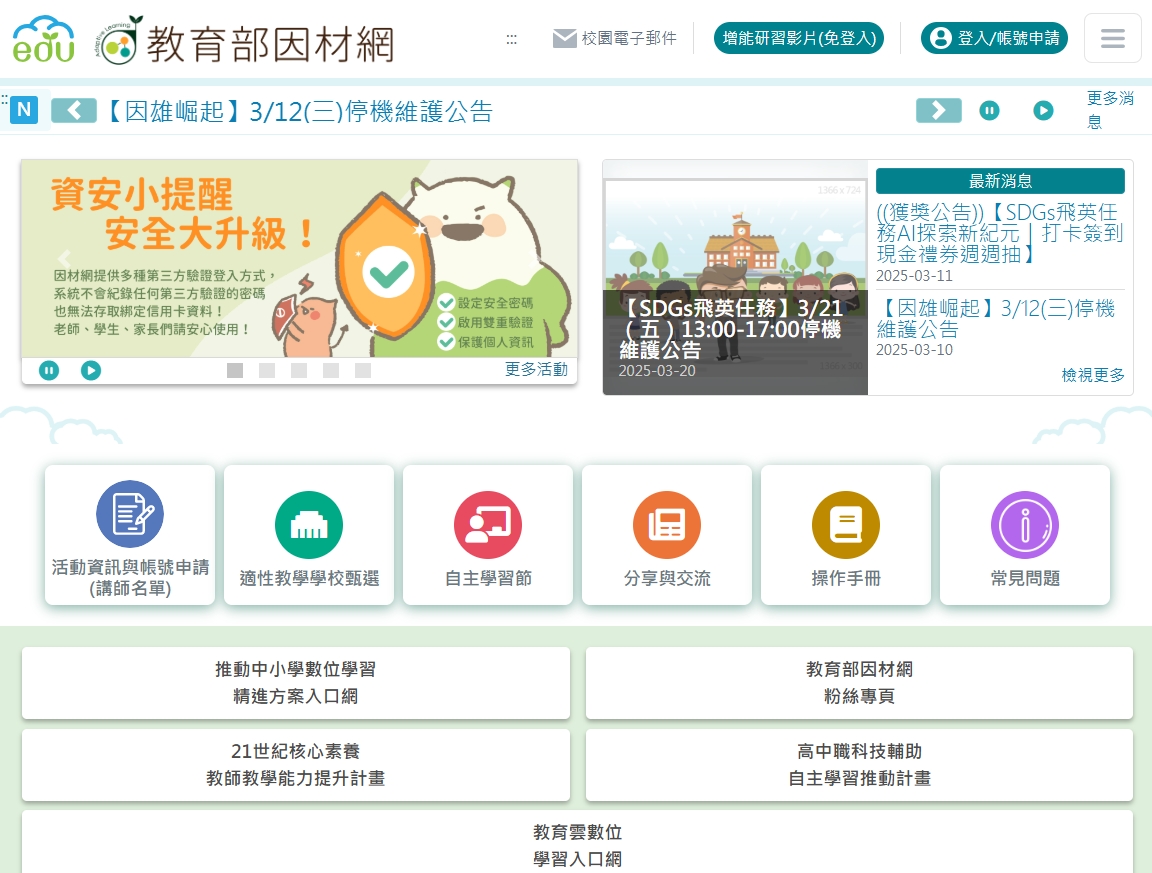The height and width of the screenshot is (873, 1152).
Task: Click the 2025-03-10 news date
Action: pos(914,350)
